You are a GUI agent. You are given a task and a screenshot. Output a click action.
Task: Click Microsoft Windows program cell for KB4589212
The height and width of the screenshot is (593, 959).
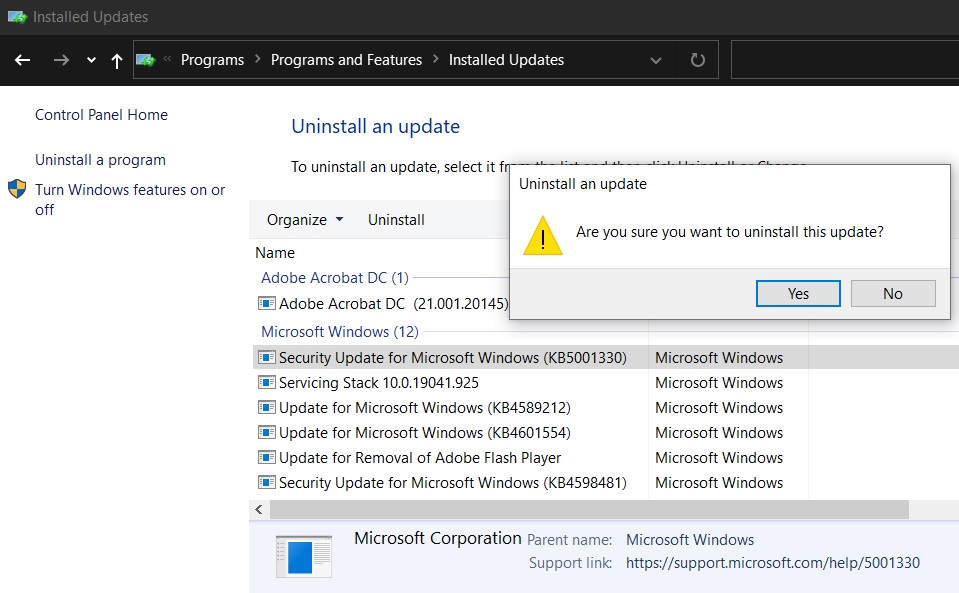[719, 408]
